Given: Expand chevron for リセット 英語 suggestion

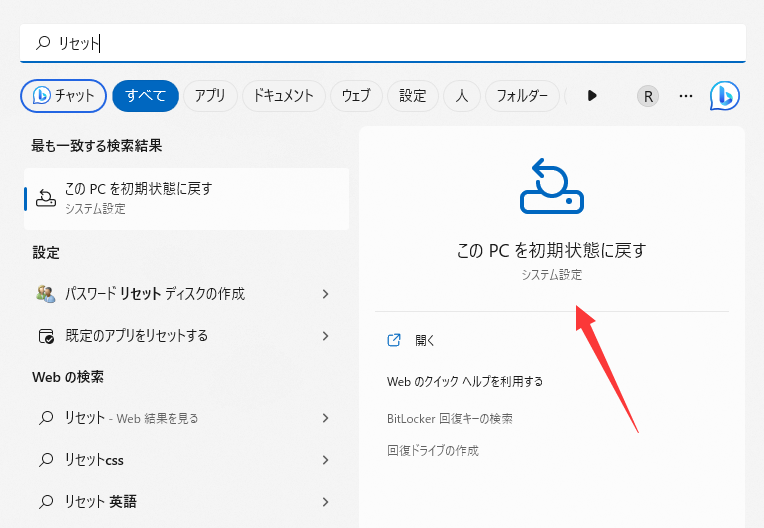Looking at the screenshot, I should coord(325,502).
